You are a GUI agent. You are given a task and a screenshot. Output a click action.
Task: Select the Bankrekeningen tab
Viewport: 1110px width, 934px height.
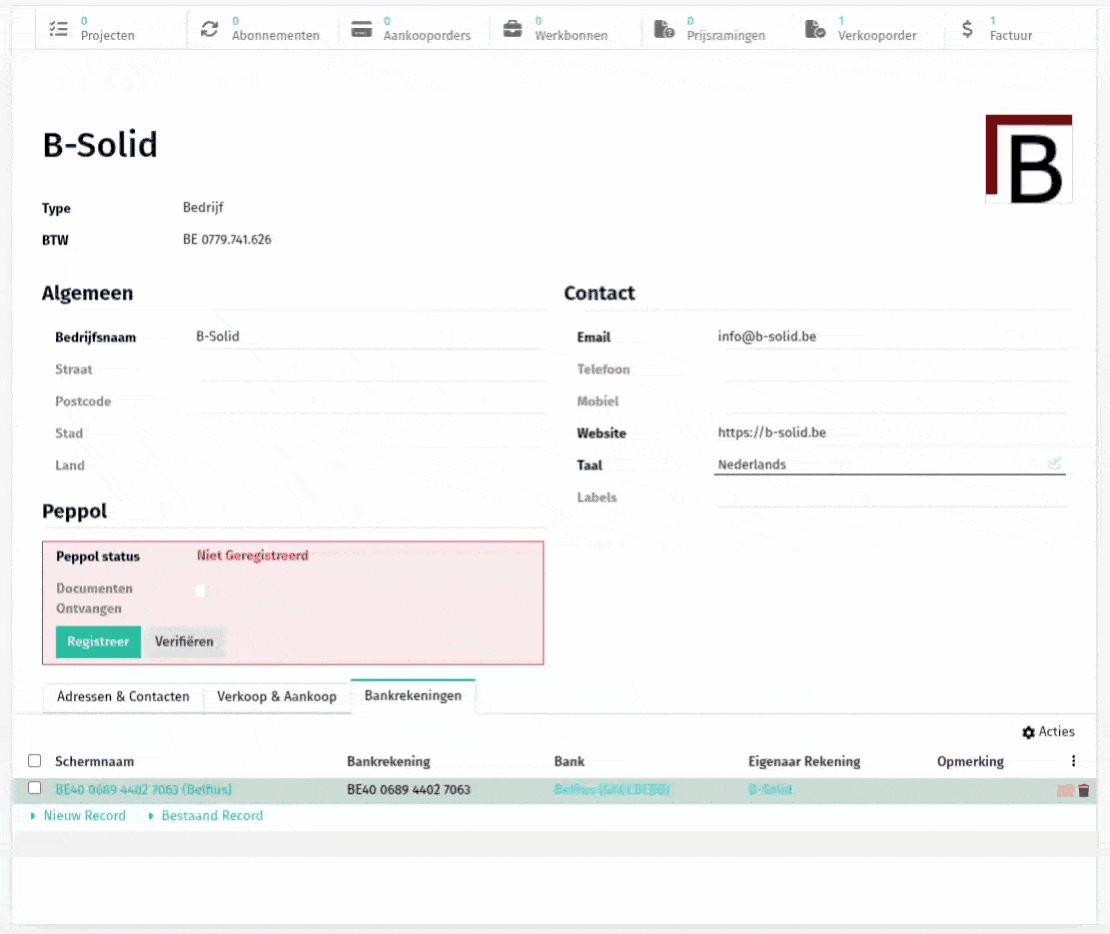coord(413,696)
